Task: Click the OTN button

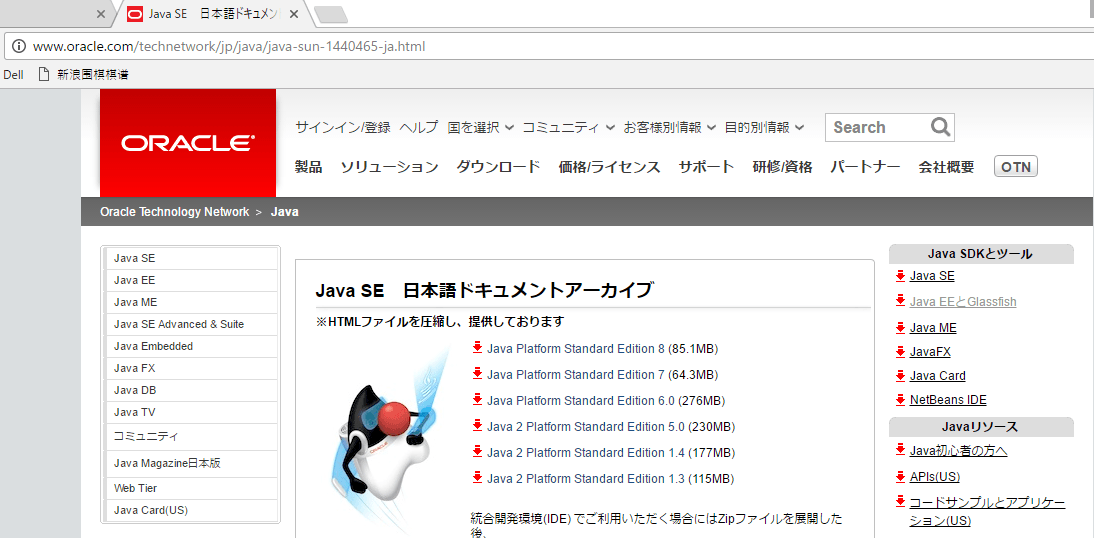Action: (x=1016, y=167)
